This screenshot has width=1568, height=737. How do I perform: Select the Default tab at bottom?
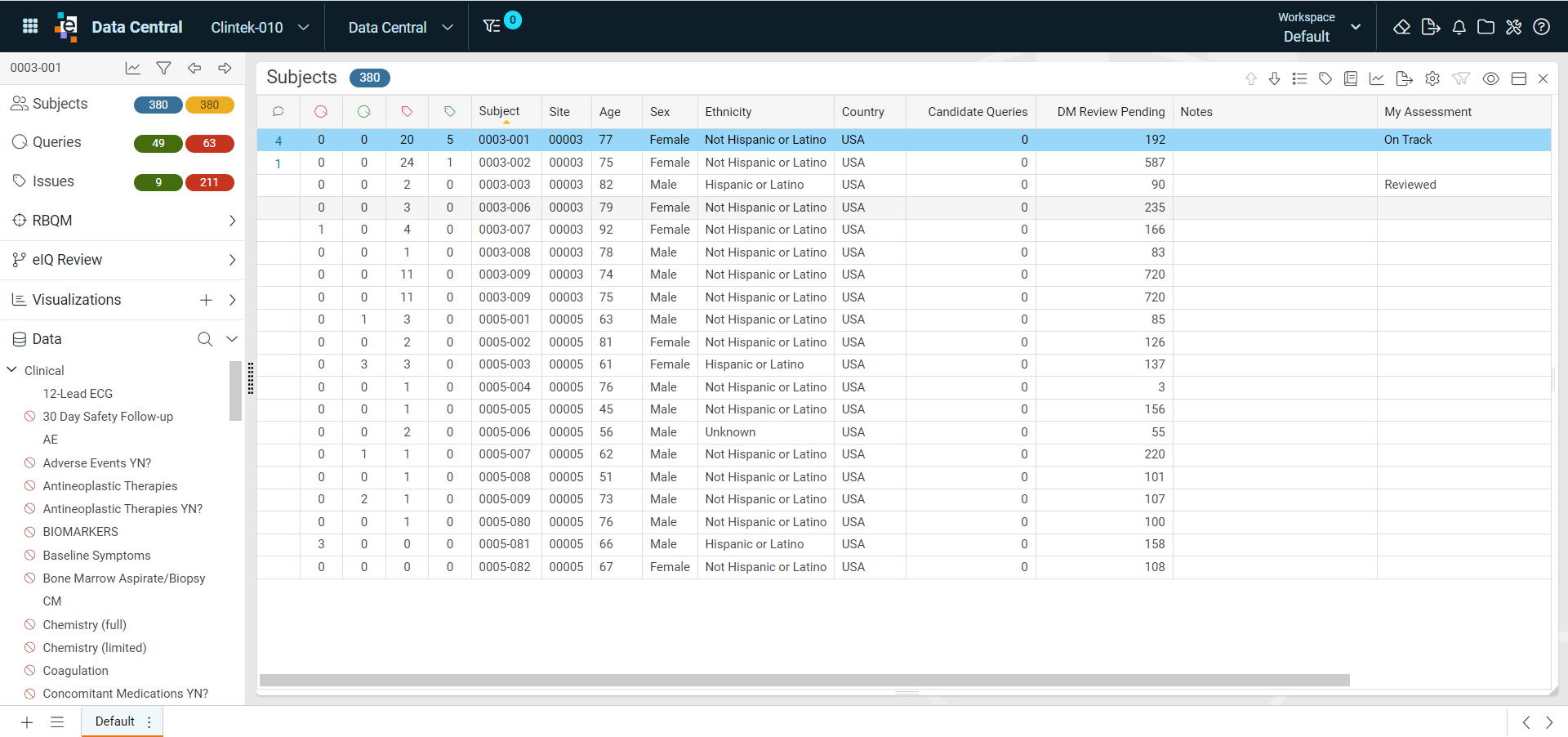115,721
